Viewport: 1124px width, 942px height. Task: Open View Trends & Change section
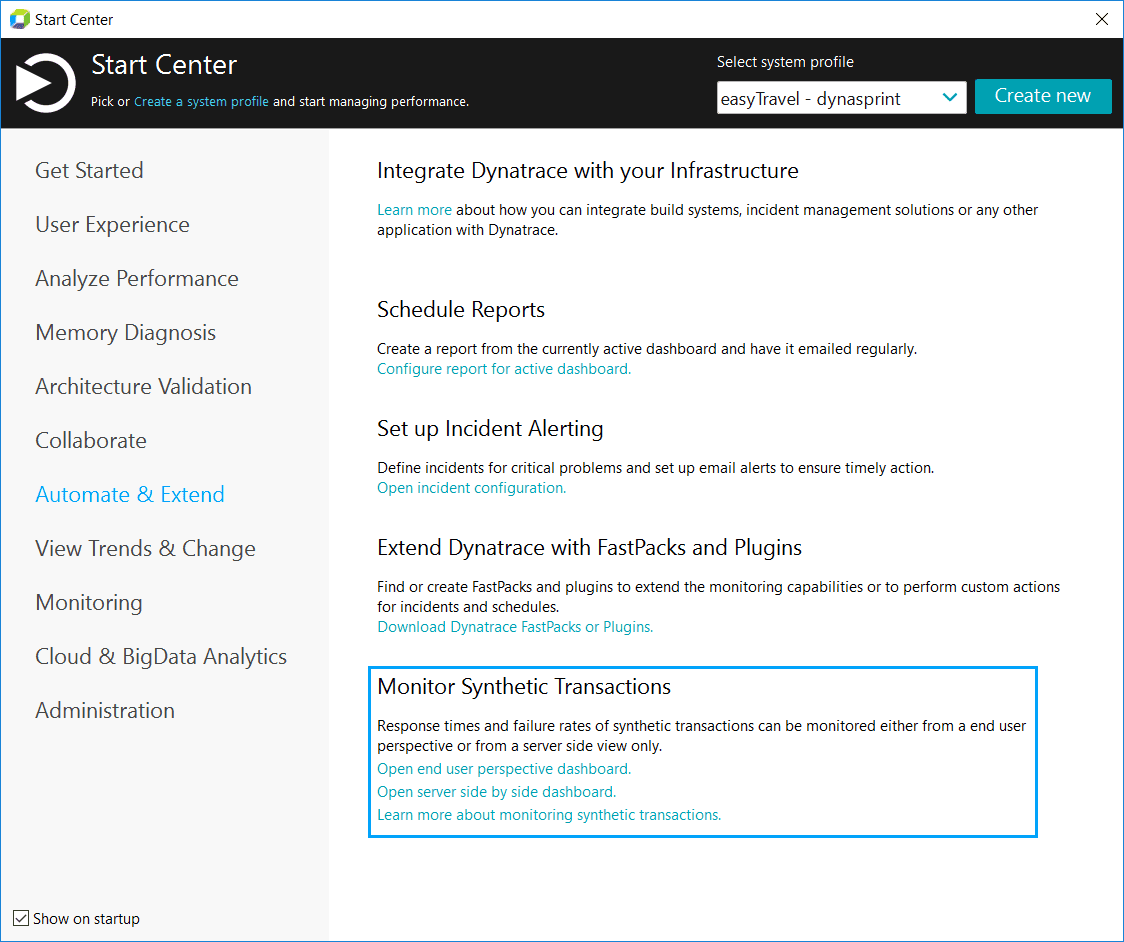[146, 548]
